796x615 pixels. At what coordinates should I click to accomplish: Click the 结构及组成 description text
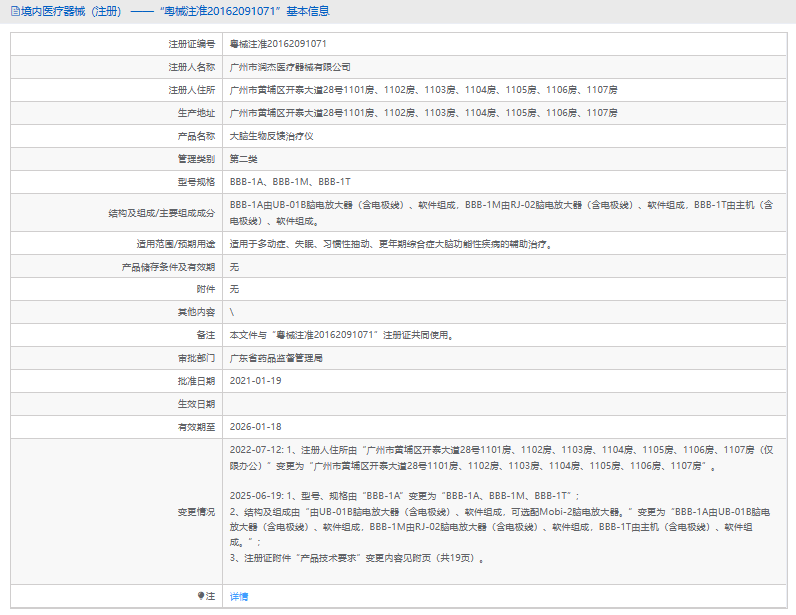point(501,213)
